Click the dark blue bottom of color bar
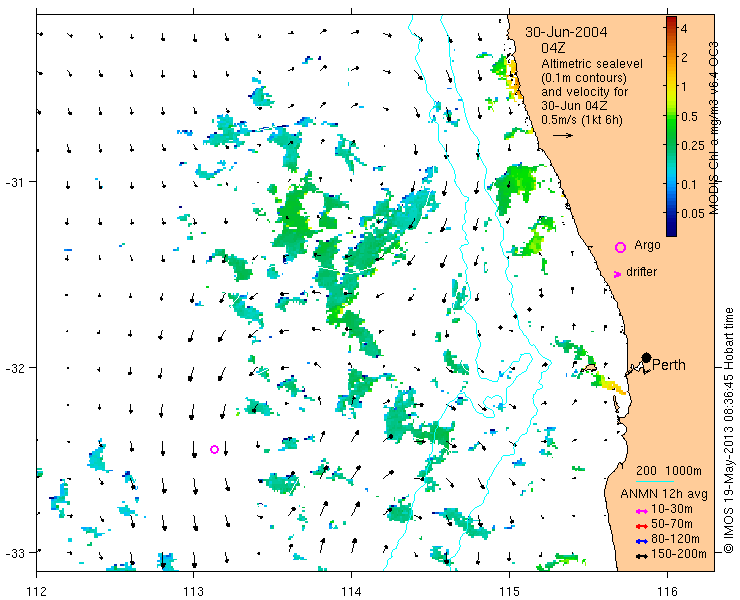The height and width of the screenshot is (600, 740). (x=671, y=232)
